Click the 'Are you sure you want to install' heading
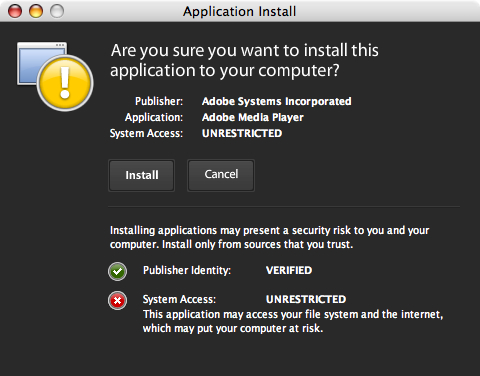 [x=245, y=60]
